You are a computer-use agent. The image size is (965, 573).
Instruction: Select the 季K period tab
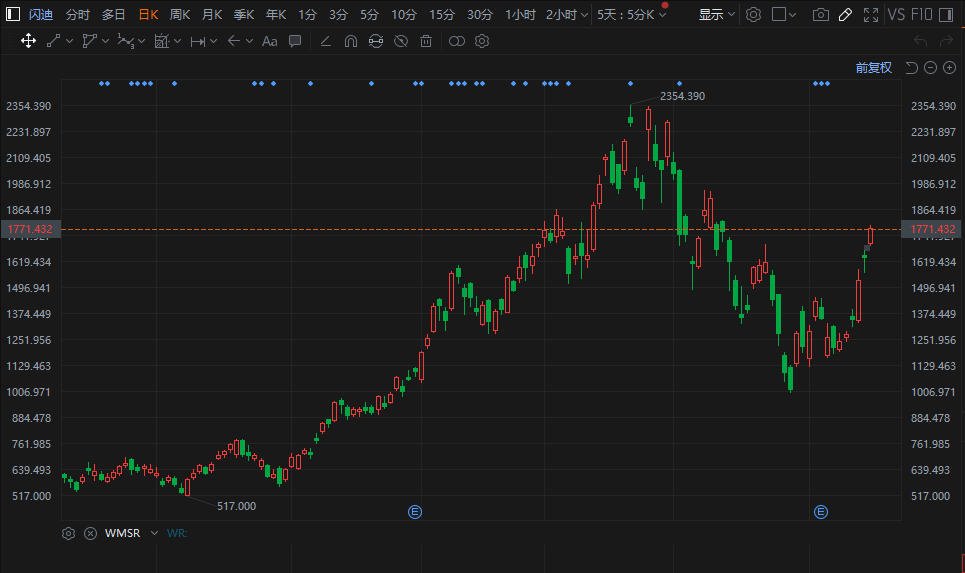coord(244,14)
